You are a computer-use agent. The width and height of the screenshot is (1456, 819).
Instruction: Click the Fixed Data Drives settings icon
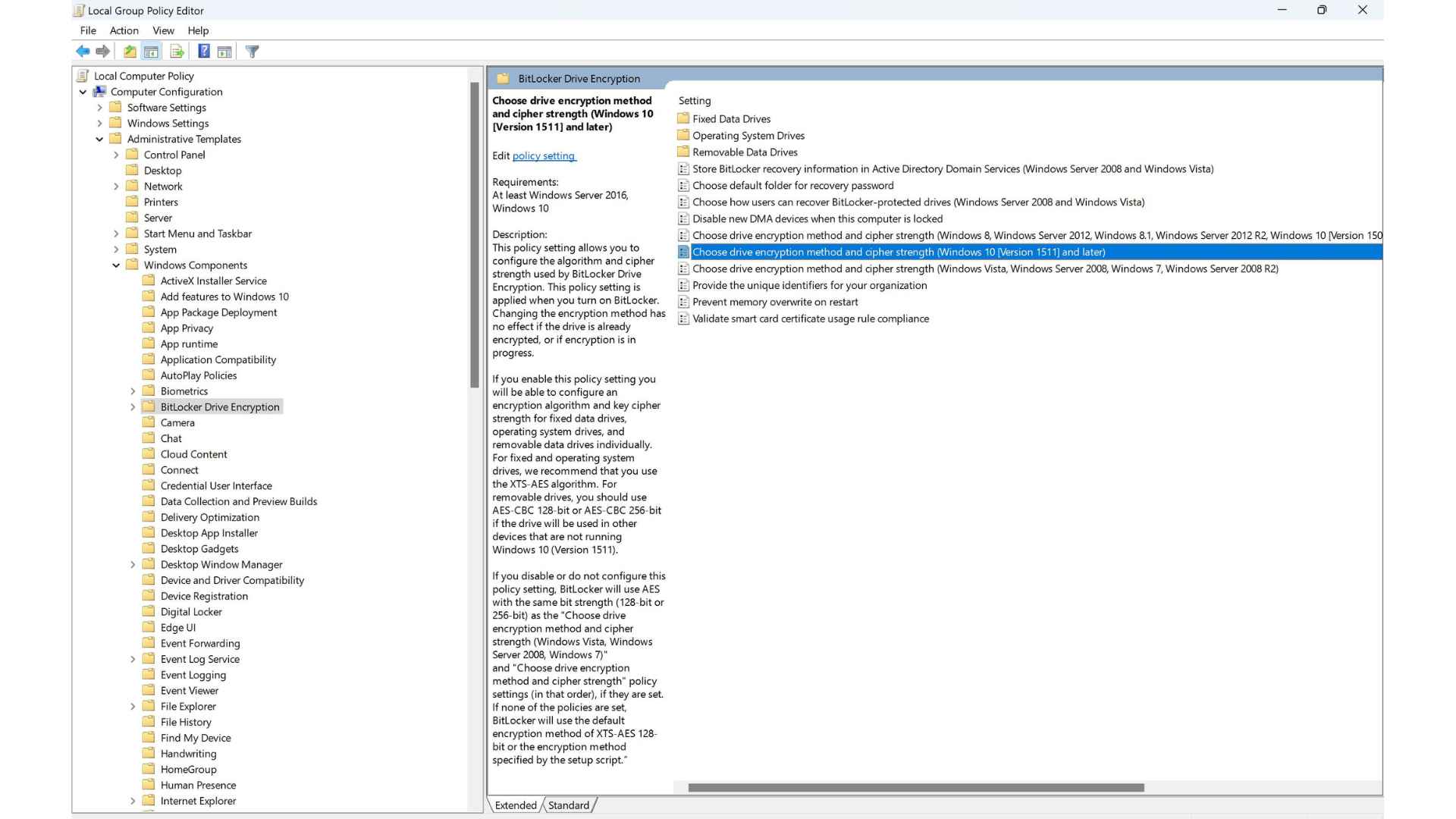tap(683, 118)
